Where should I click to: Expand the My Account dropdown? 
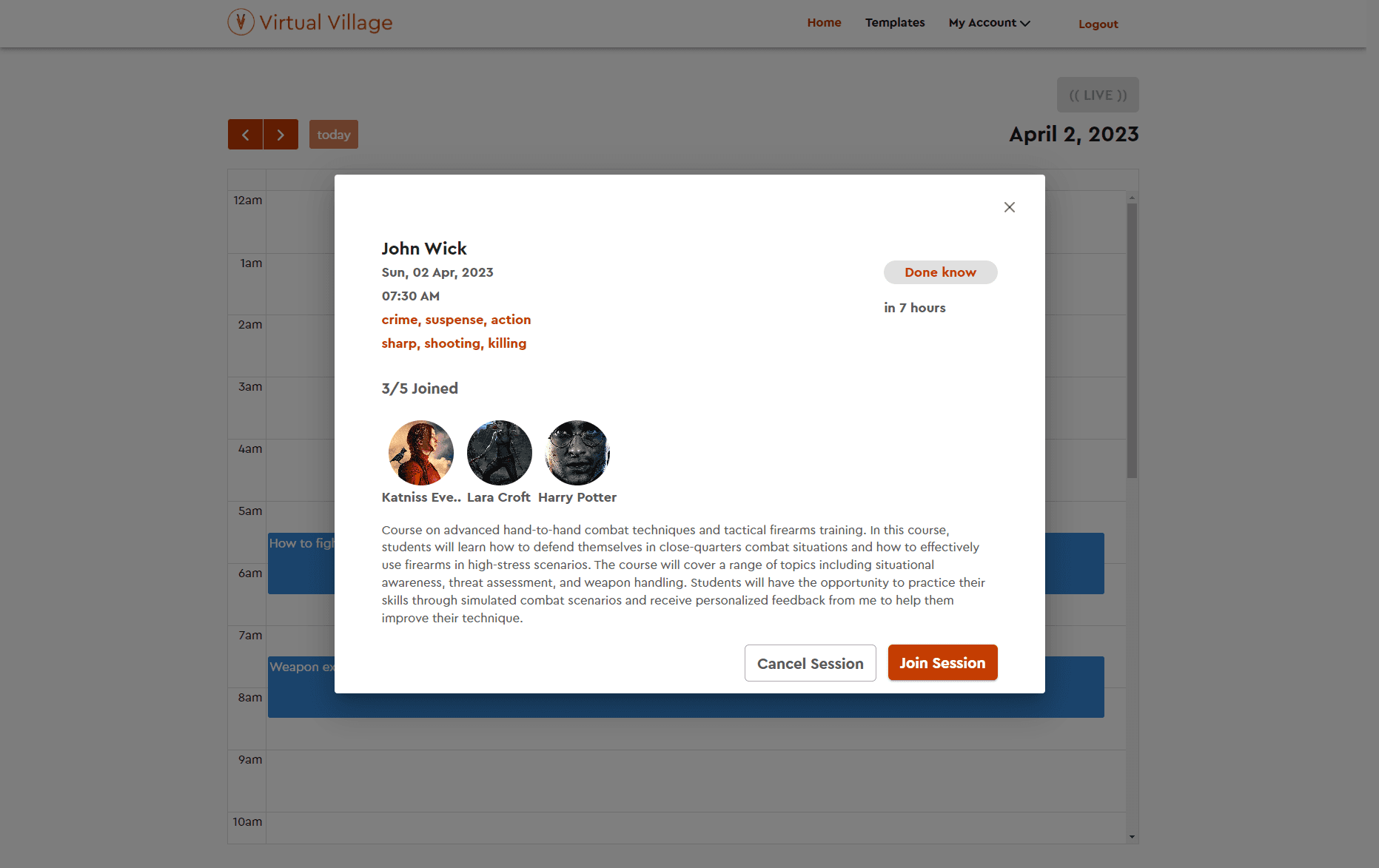[989, 23]
